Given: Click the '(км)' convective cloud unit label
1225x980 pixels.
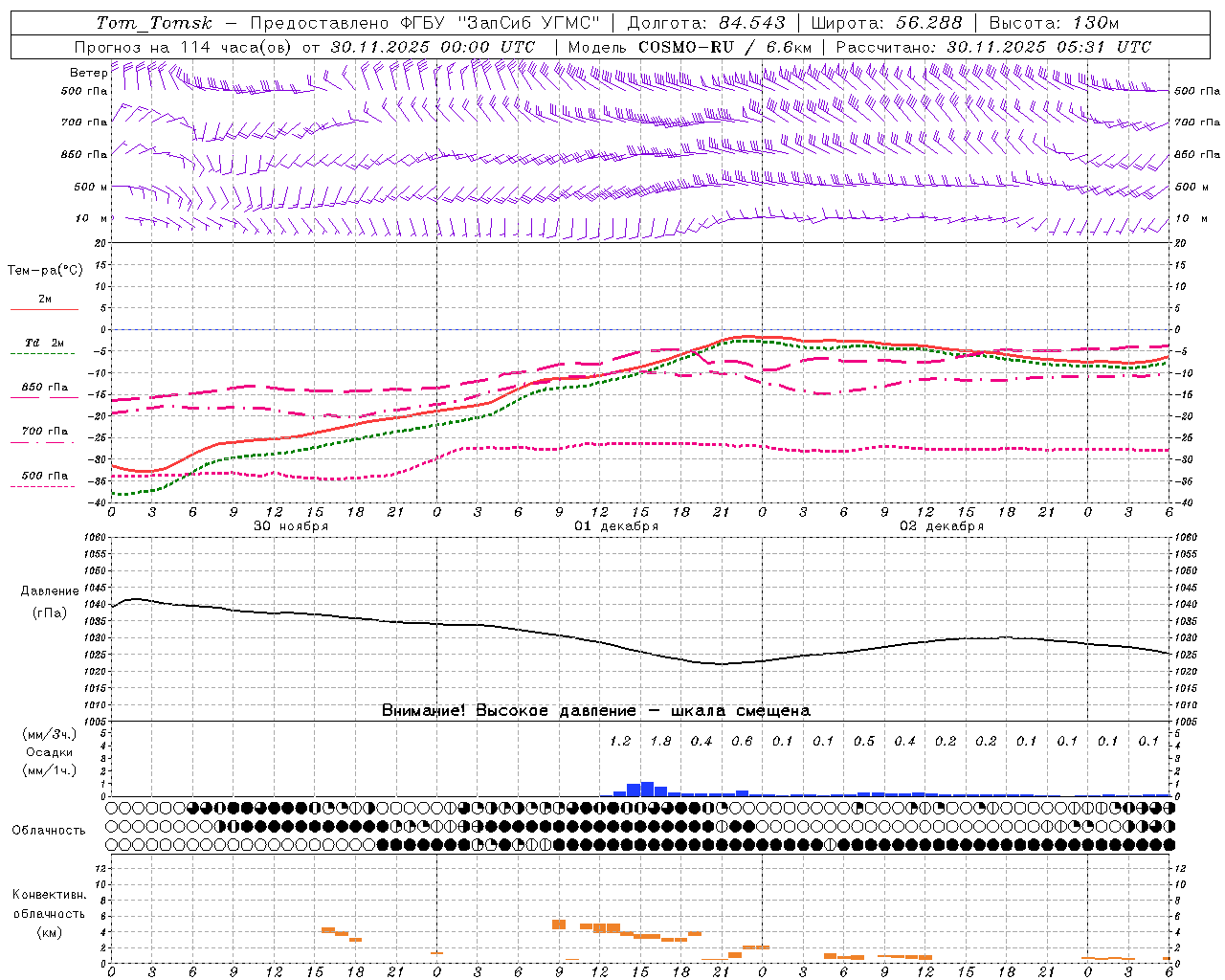Looking at the screenshot, I should click(x=49, y=931).
